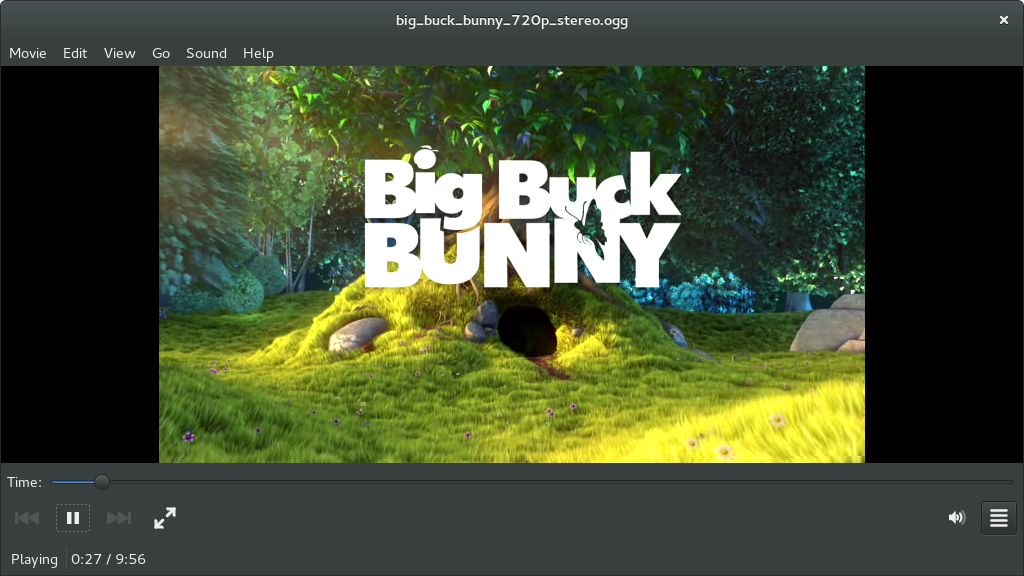The width and height of the screenshot is (1024, 576).
Task: Open the volume speaker control
Action: (x=957, y=518)
